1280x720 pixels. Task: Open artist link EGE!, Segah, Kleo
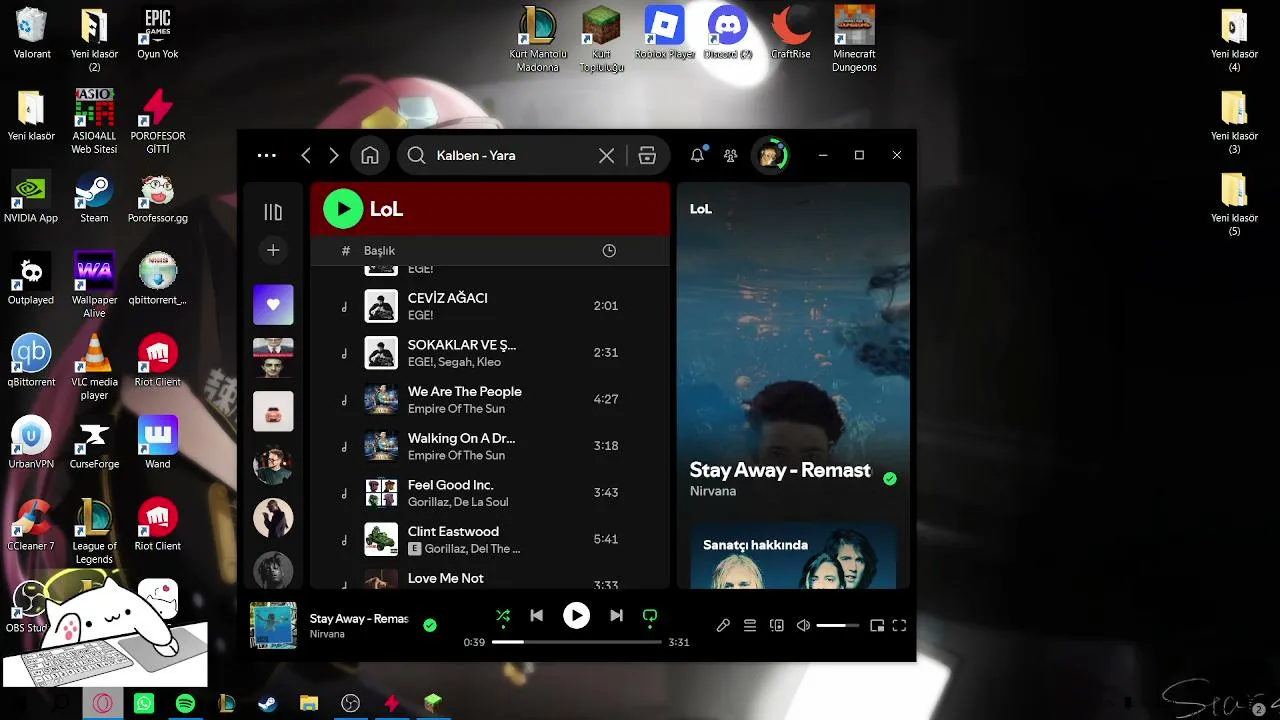click(x=455, y=362)
